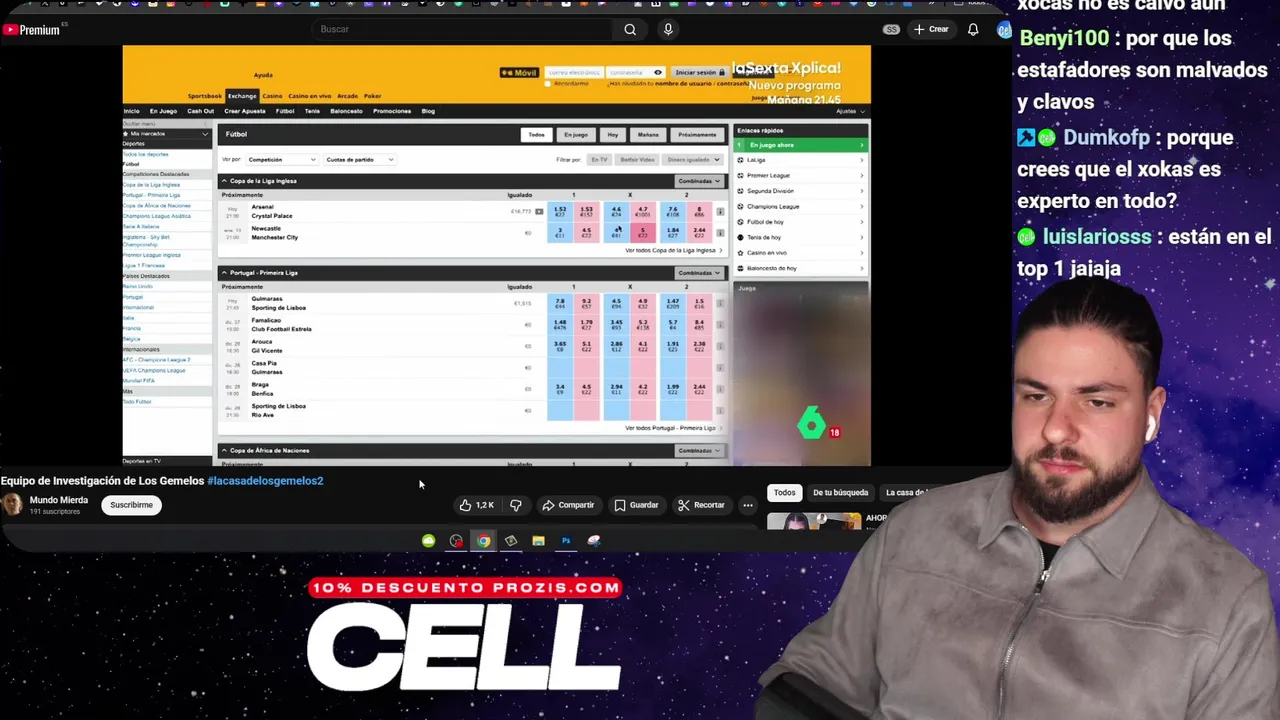This screenshot has width=1280, height=720.
Task: Click the Recortar clip button
Action: click(700, 505)
